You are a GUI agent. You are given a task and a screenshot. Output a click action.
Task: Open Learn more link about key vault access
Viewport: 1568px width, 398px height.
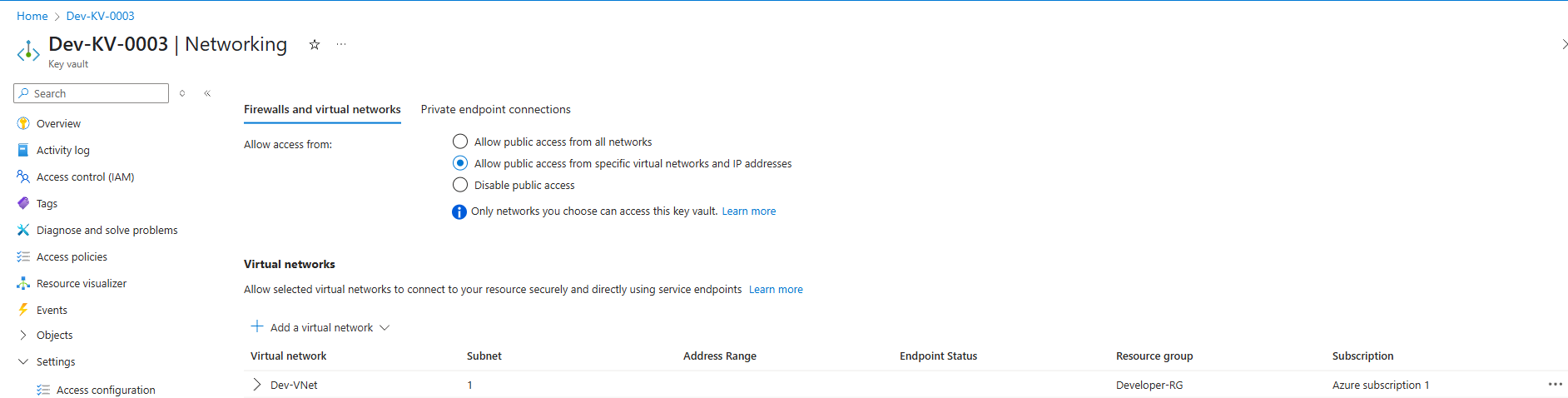pos(749,211)
